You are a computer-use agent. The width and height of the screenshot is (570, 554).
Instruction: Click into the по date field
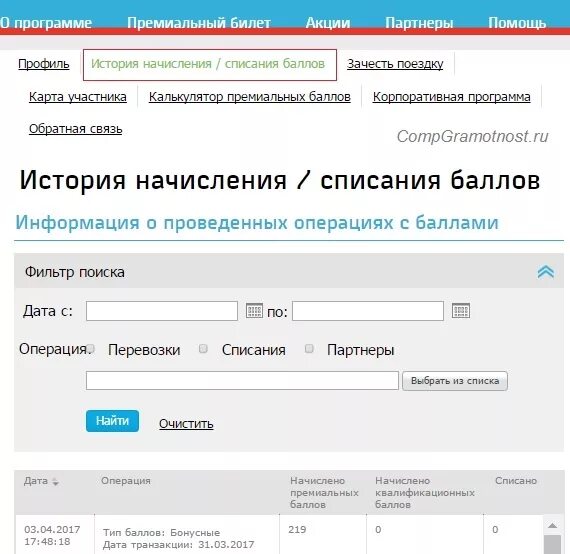coord(368,311)
